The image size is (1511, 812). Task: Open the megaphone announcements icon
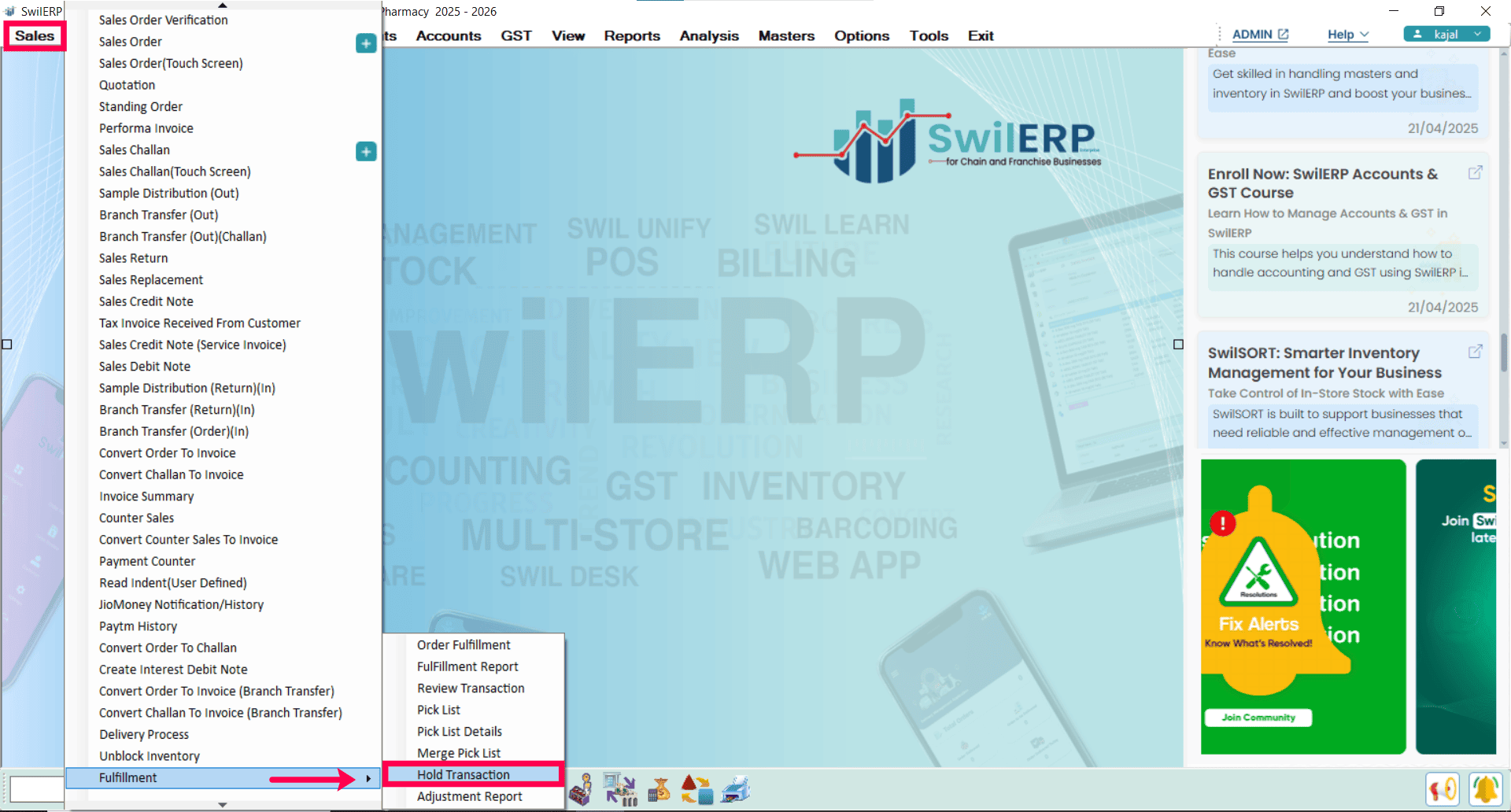[1443, 789]
